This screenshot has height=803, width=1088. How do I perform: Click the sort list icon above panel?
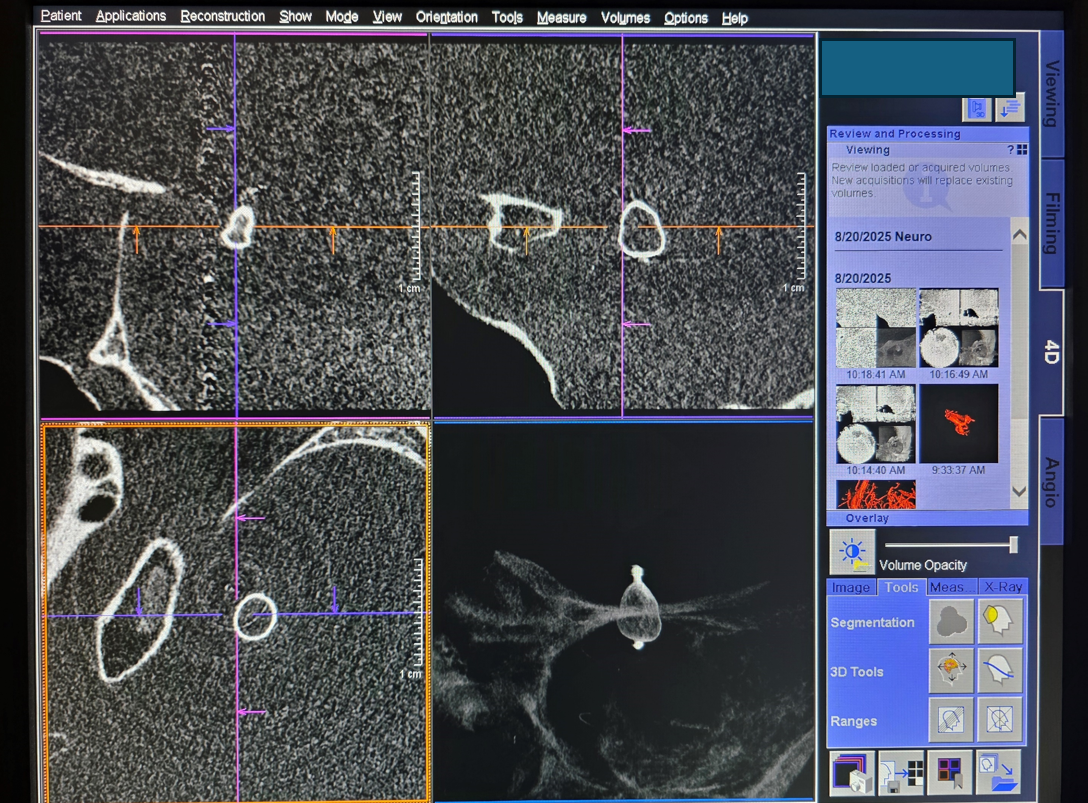[x=1009, y=108]
